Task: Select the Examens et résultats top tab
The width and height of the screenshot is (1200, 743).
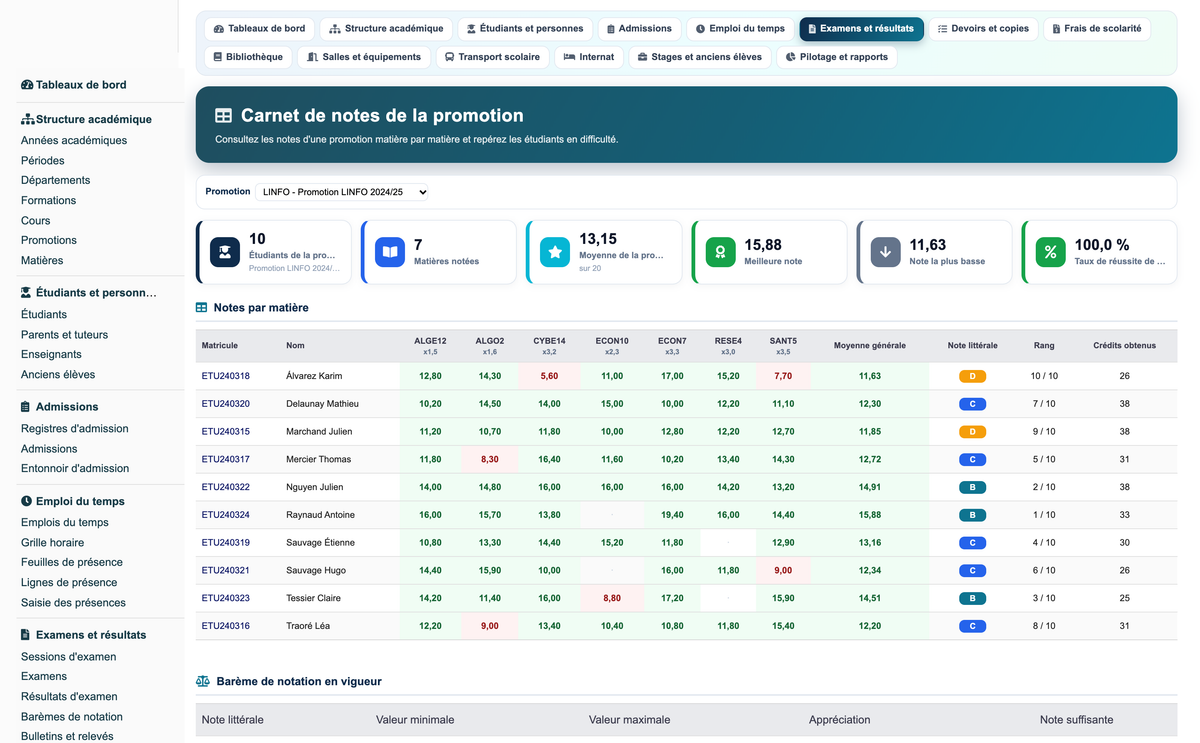Action: pyautogui.click(x=861, y=29)
